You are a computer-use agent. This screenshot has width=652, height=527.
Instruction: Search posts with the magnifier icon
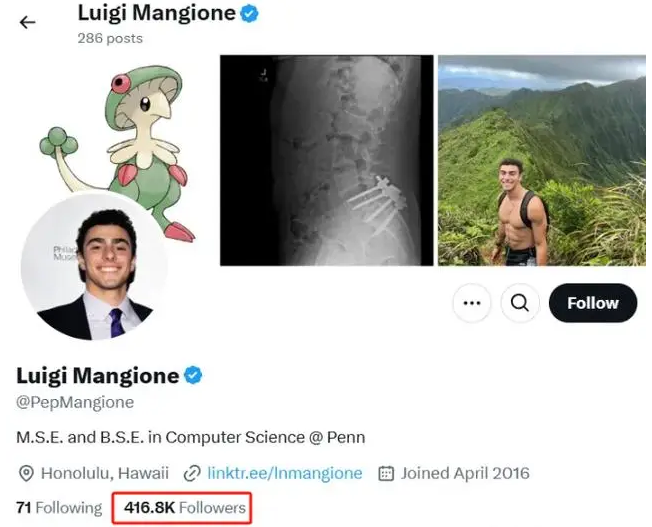pyautogui.click(x=519, y=303)
